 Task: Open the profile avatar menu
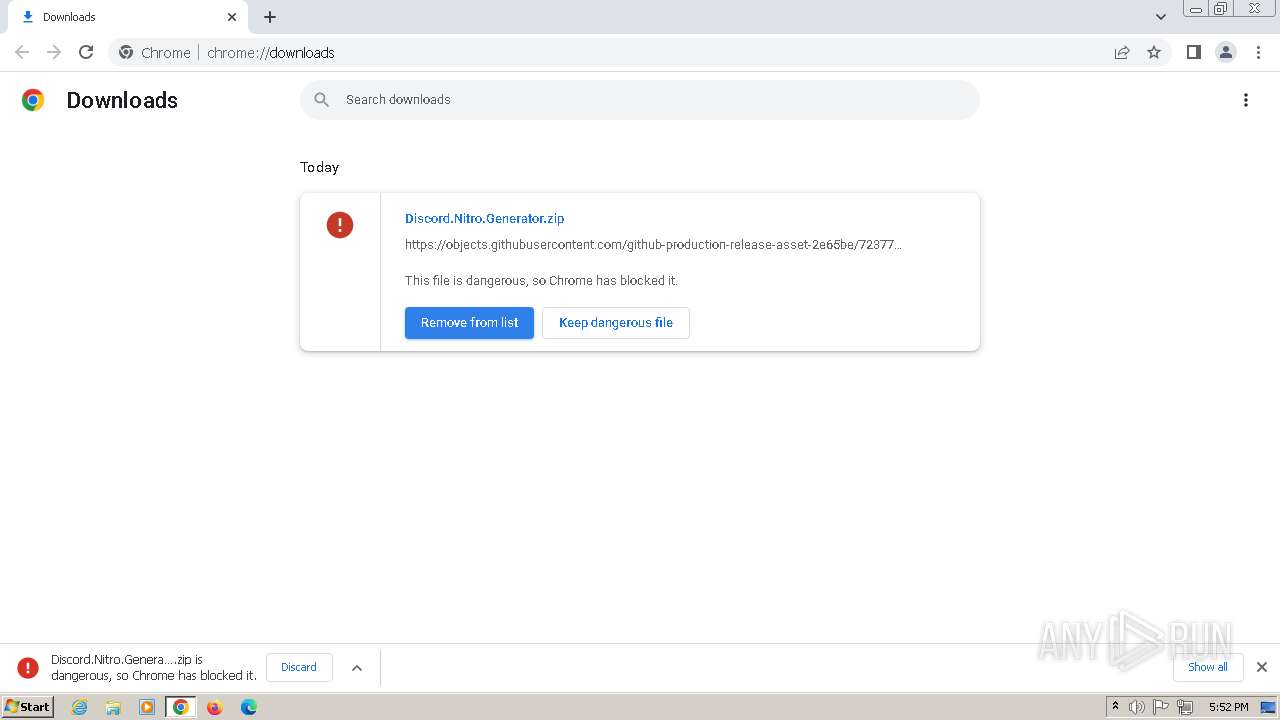pyautogui.click(x=1226, y=52)
